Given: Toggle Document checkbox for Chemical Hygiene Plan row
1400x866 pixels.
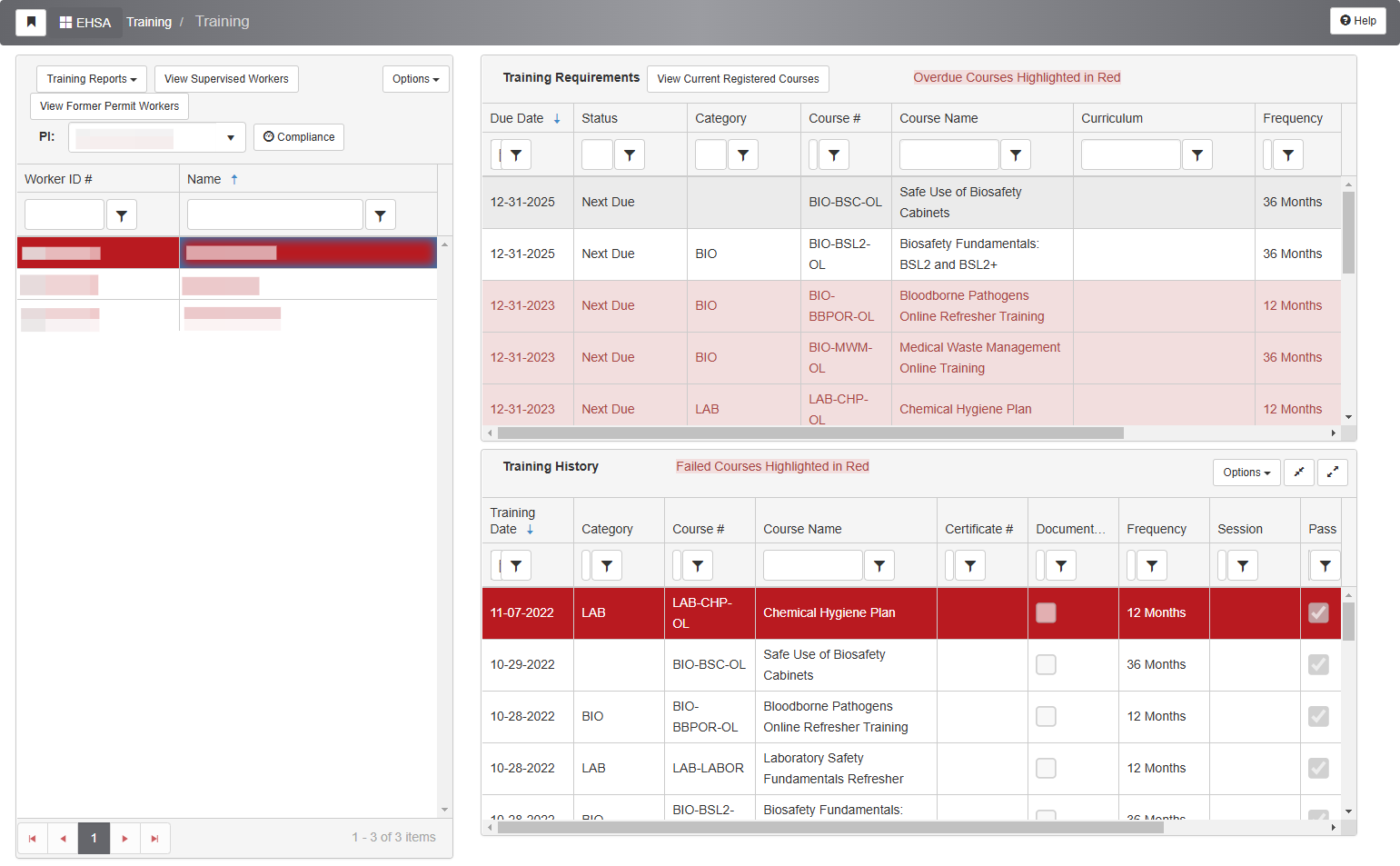Looking at the screenshot, I should click(1046, 612).
